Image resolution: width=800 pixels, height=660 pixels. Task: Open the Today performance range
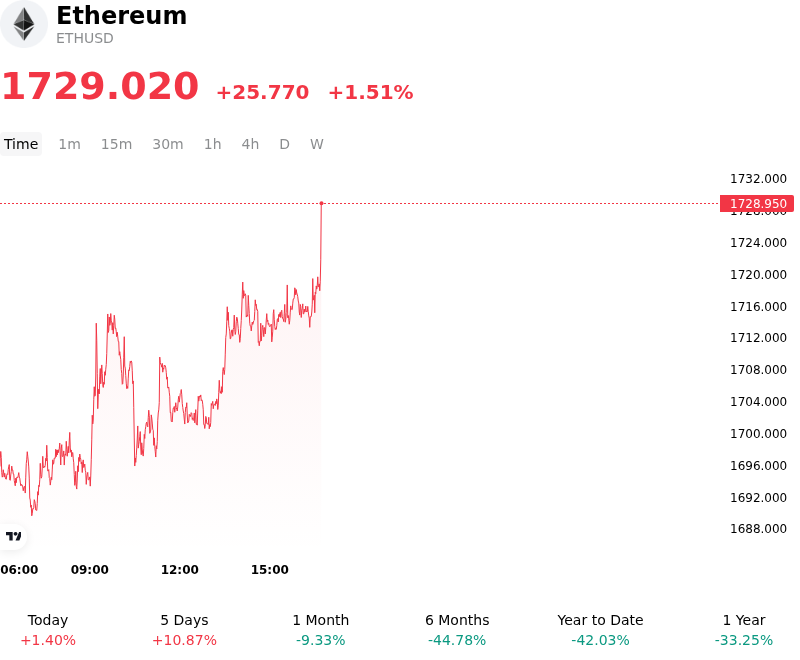[48, 630]
